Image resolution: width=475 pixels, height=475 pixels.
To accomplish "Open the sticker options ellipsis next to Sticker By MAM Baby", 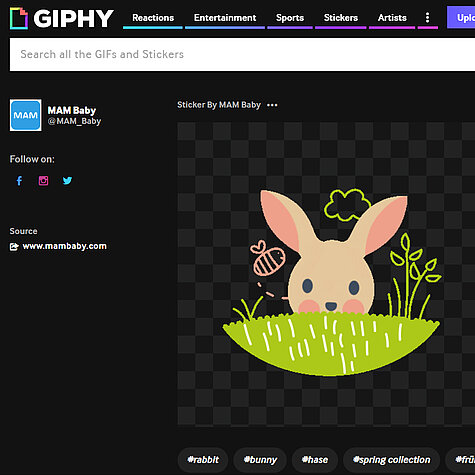I will coord(272,105).
